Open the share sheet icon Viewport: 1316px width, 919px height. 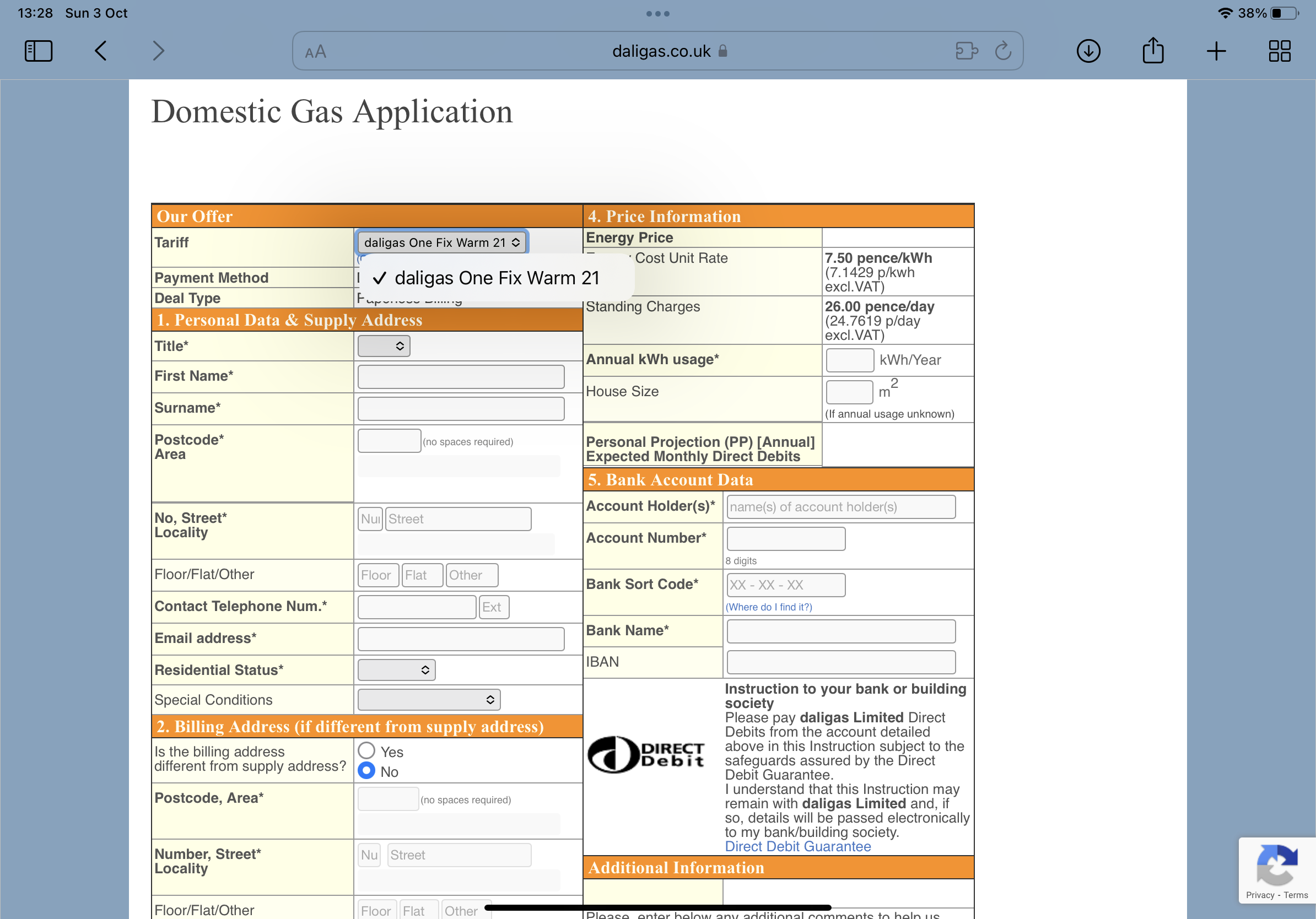click(x=1153, y=50)
